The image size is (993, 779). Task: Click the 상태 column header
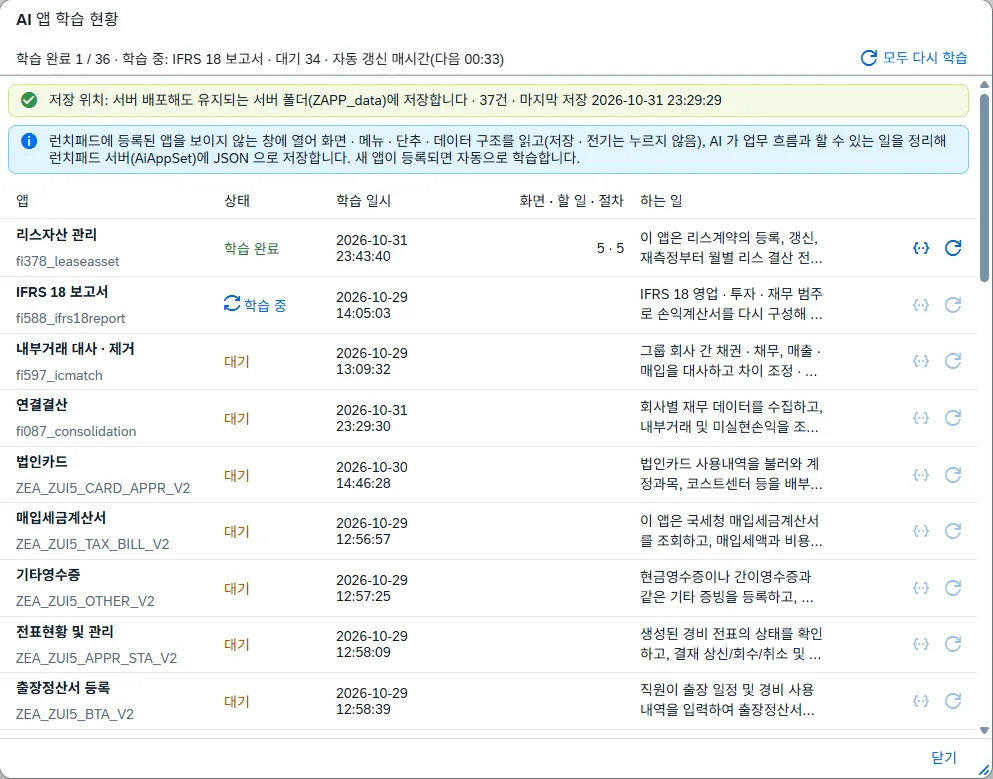(x=237, y=201)
